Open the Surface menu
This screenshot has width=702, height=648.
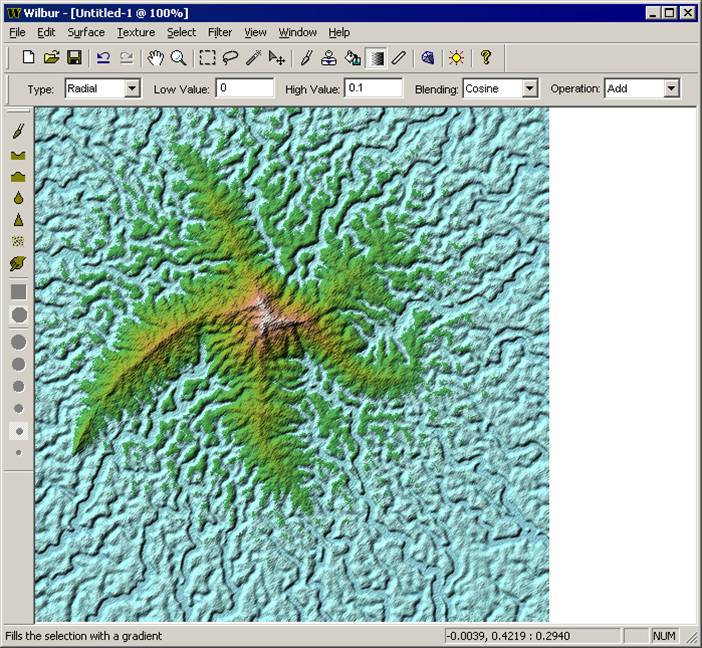pyautogui.click(x=86, y=32)
